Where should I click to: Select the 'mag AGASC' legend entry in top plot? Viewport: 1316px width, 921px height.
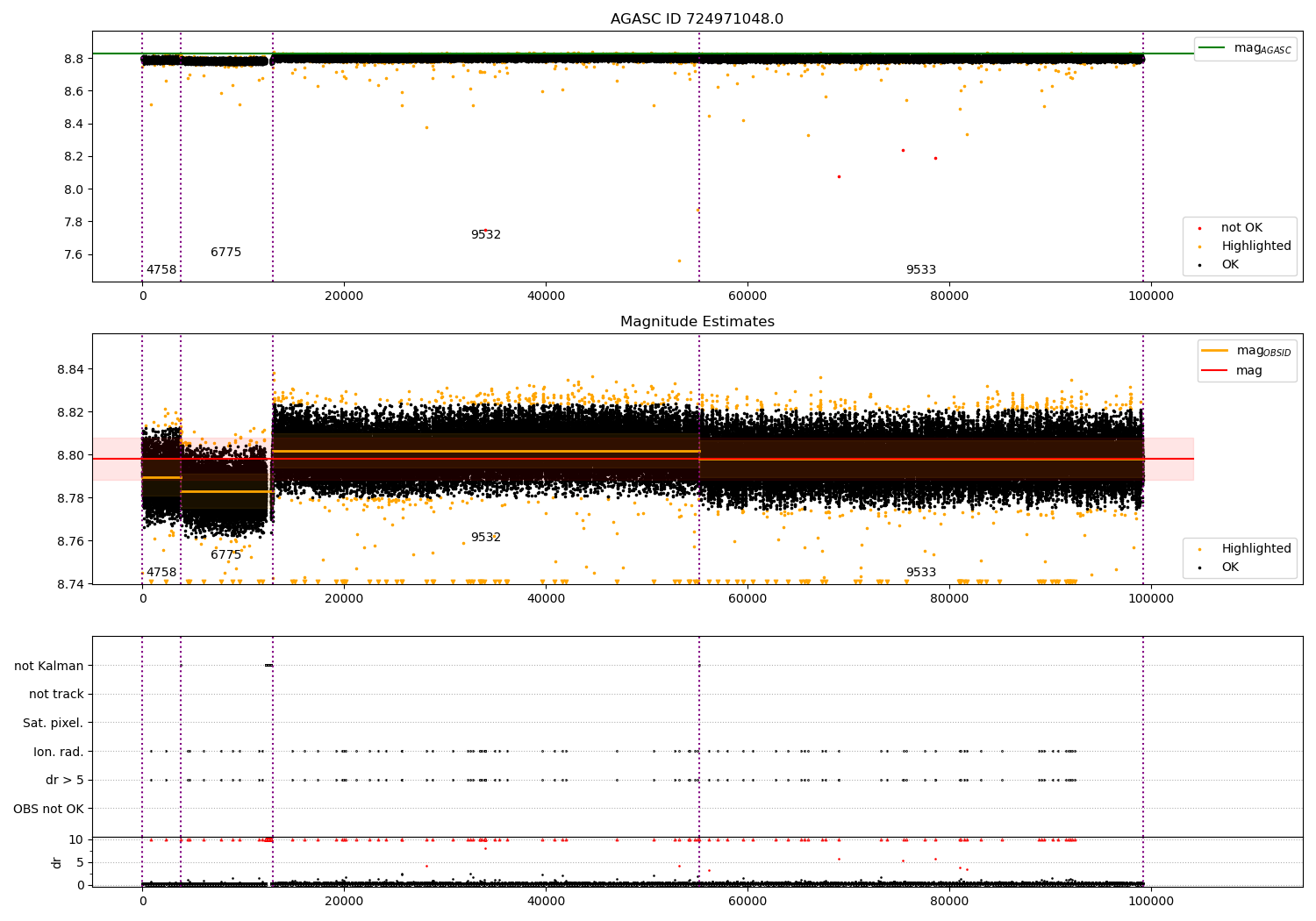(x=1245, y=48)
